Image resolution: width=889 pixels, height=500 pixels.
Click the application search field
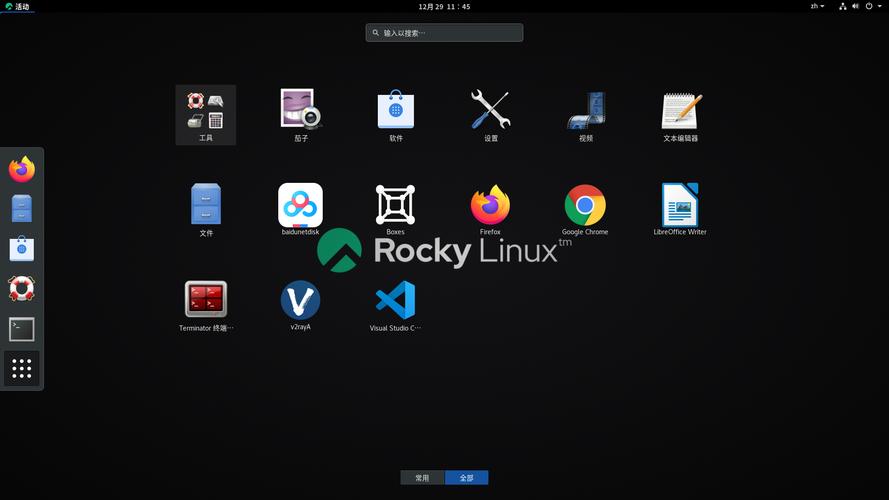coord(444,33)
